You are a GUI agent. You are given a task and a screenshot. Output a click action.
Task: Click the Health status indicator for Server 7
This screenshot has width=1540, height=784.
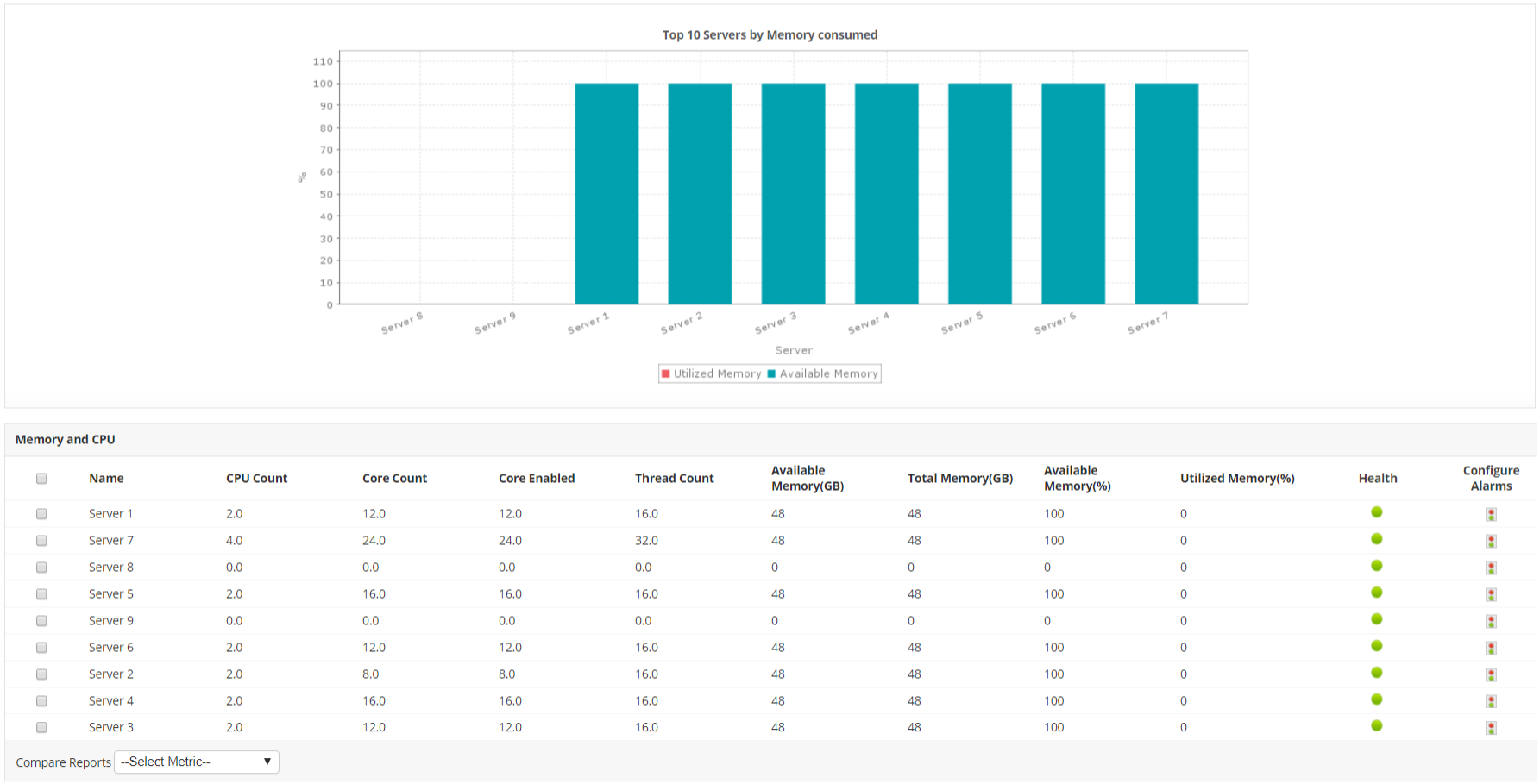pyautogui.click(x=1377, y=540)
